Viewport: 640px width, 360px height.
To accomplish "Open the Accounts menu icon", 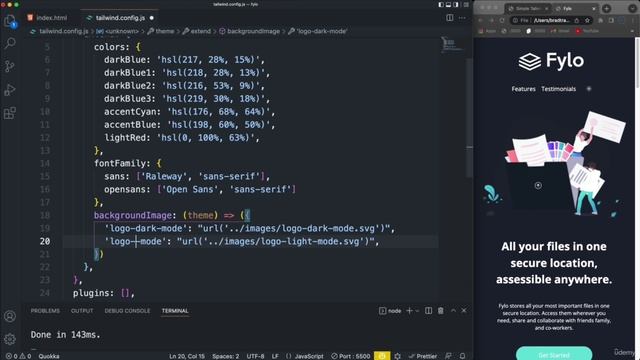I will click(10, 316).
